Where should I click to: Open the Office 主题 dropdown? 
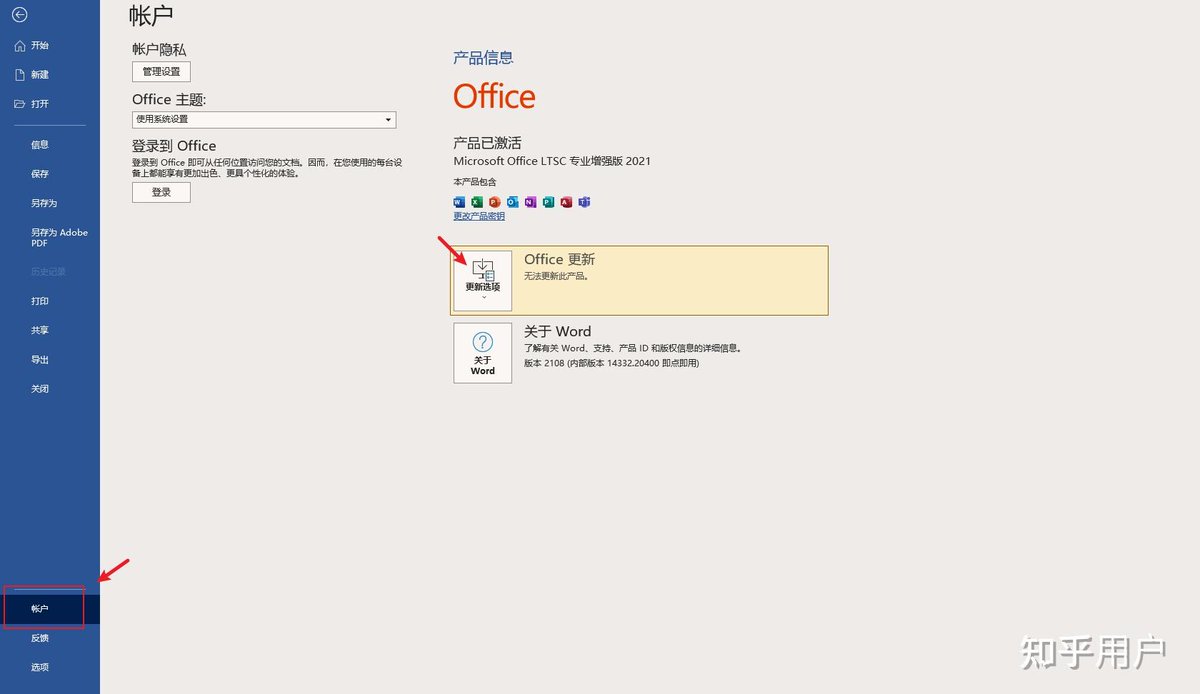(264, 119)
